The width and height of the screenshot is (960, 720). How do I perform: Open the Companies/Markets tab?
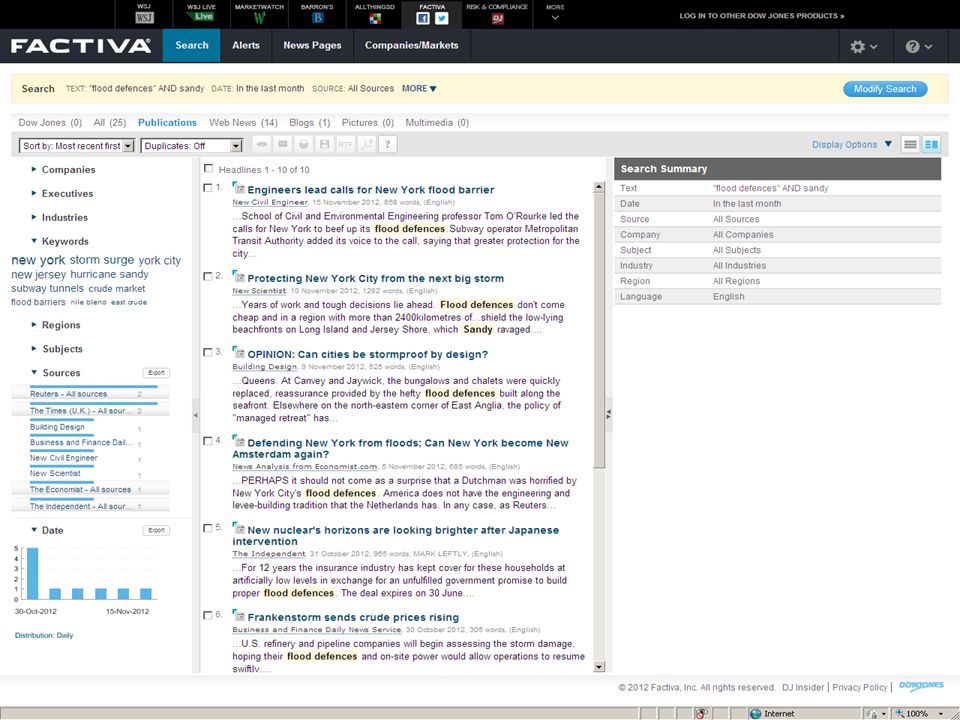[x=411, y=45]
